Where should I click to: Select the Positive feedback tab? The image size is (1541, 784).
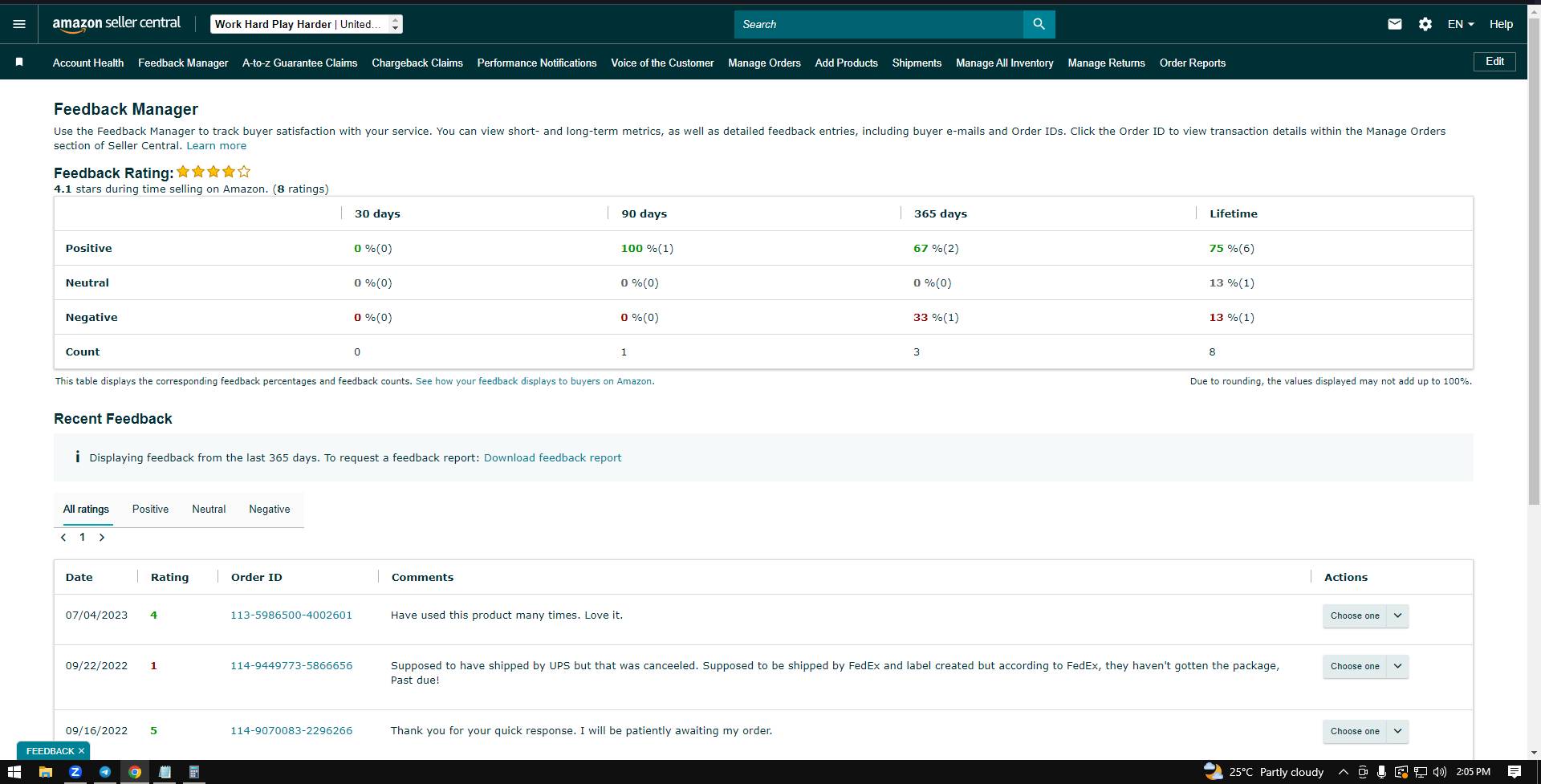pyautogui.click(x=150, y=509)
